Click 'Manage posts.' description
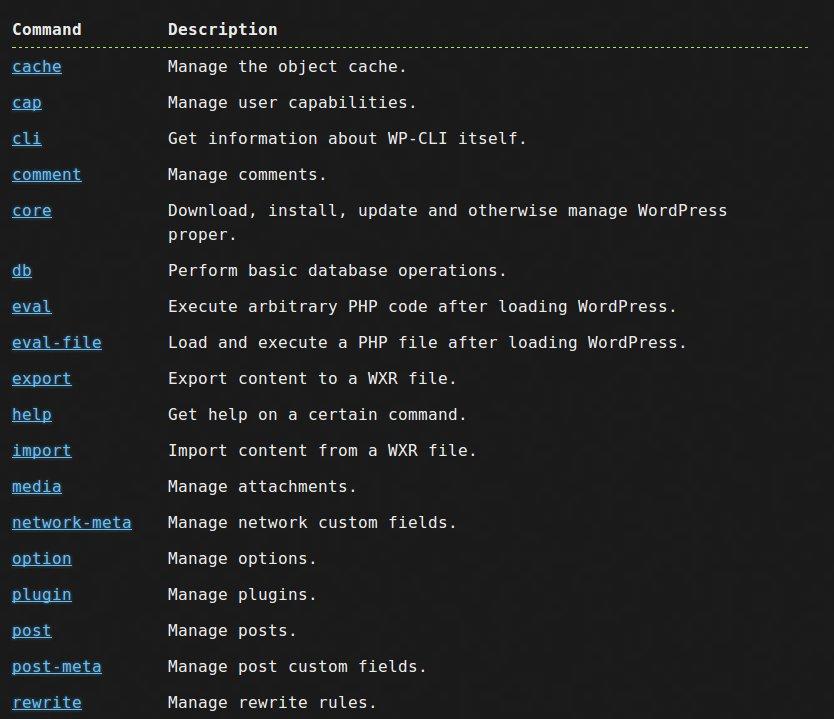Screen dimensions: 834x719 232,631
